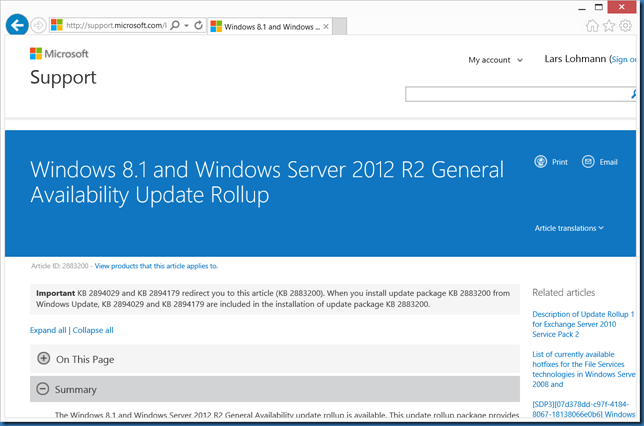
Task: Open Favorites using the star icon
Action: (x=609, y=26)
